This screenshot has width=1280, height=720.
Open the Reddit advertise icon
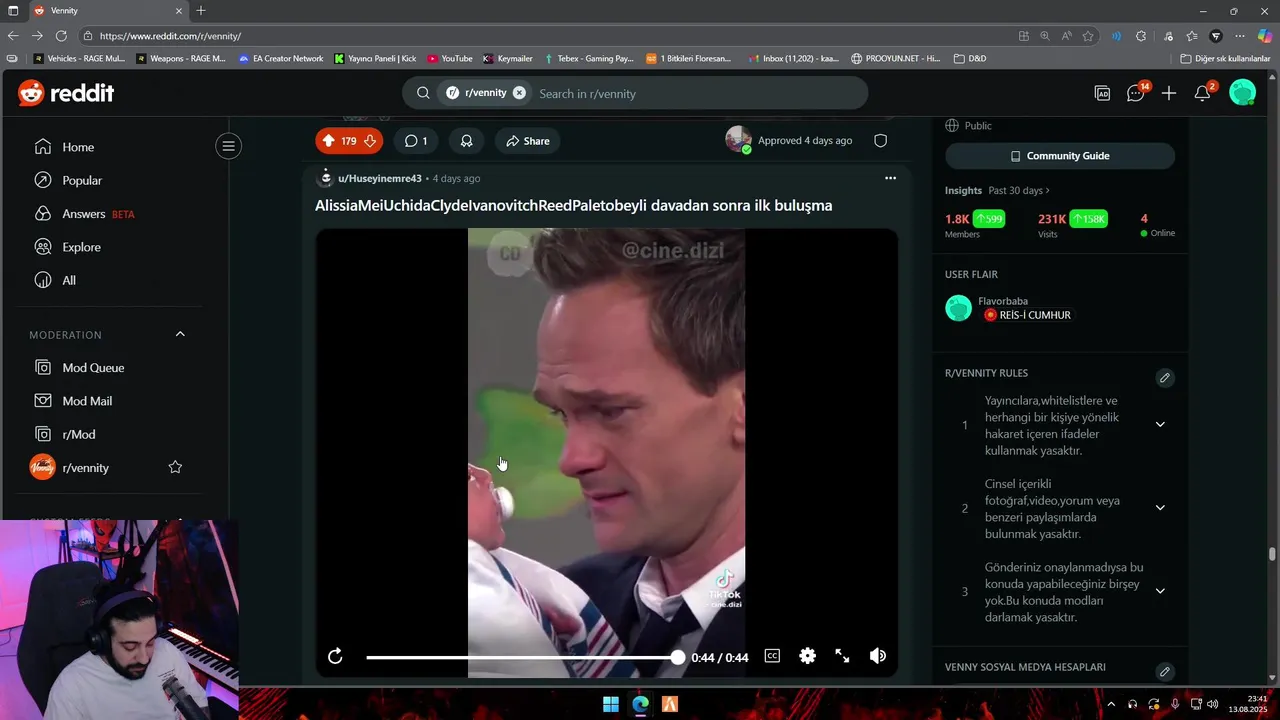point(1102,93)
